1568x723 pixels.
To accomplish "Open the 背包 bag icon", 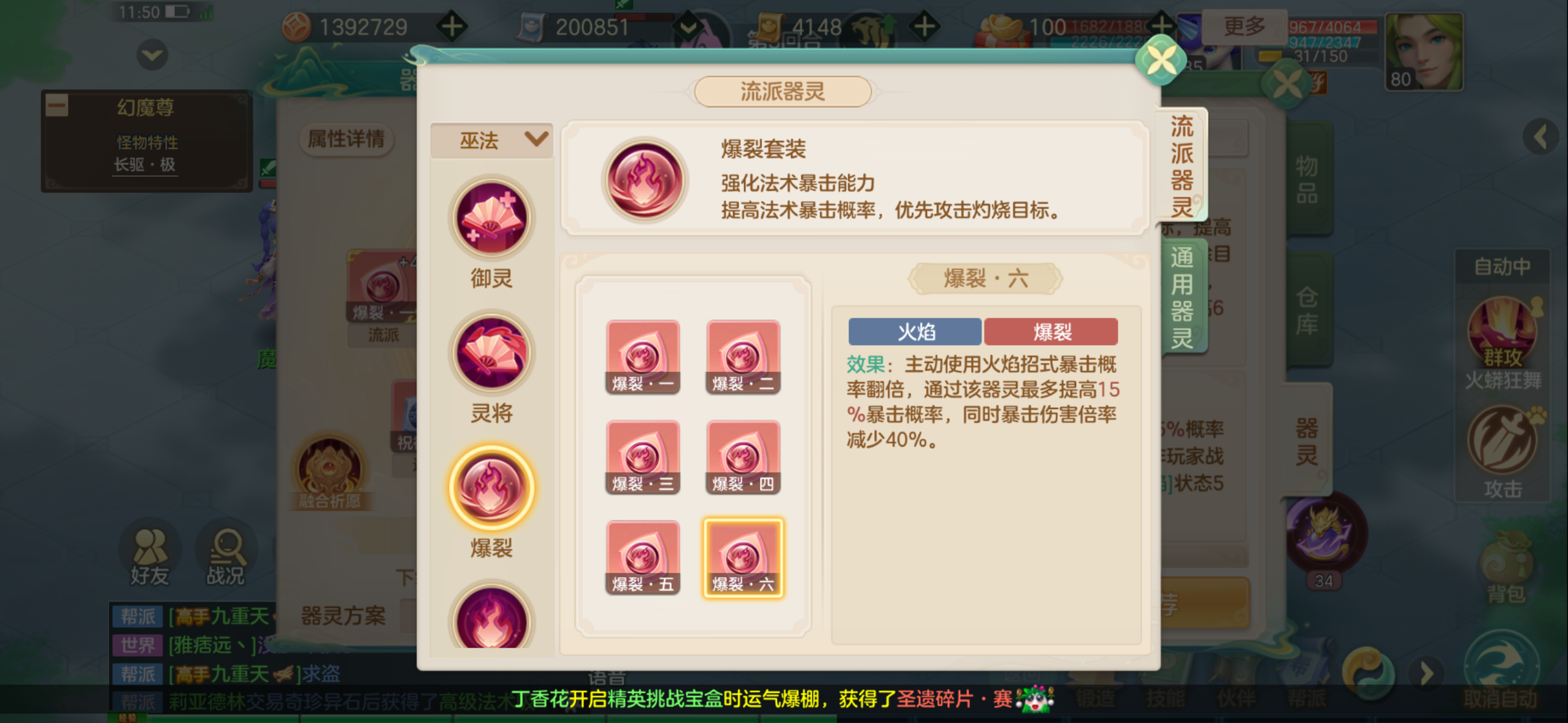I will [x=1506, y=570].
